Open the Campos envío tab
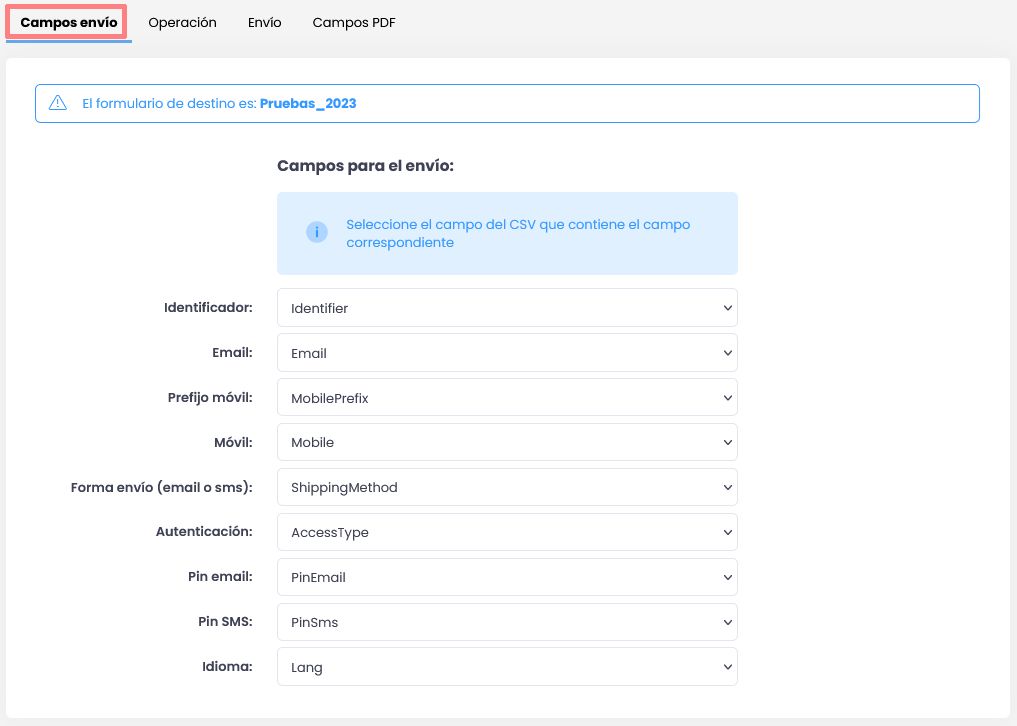The image size is (1017, 726). 68,22
